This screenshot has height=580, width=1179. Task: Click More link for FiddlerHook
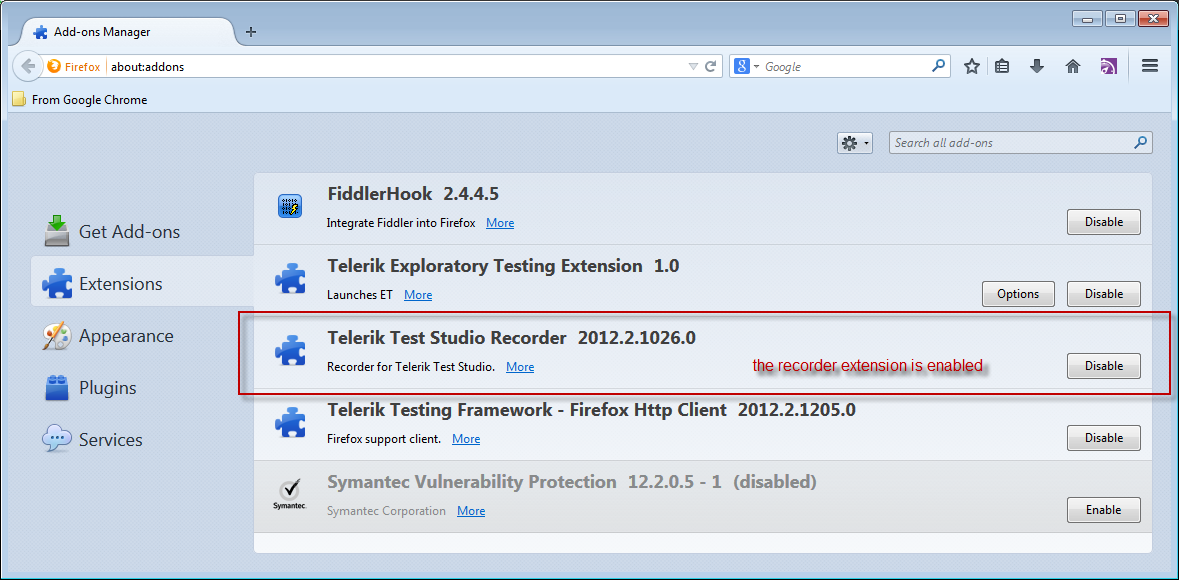(x=500, y=223)
